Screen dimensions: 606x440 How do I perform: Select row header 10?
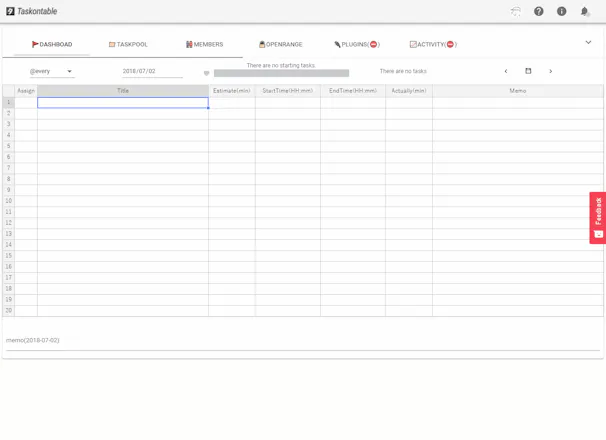(9, 201)
